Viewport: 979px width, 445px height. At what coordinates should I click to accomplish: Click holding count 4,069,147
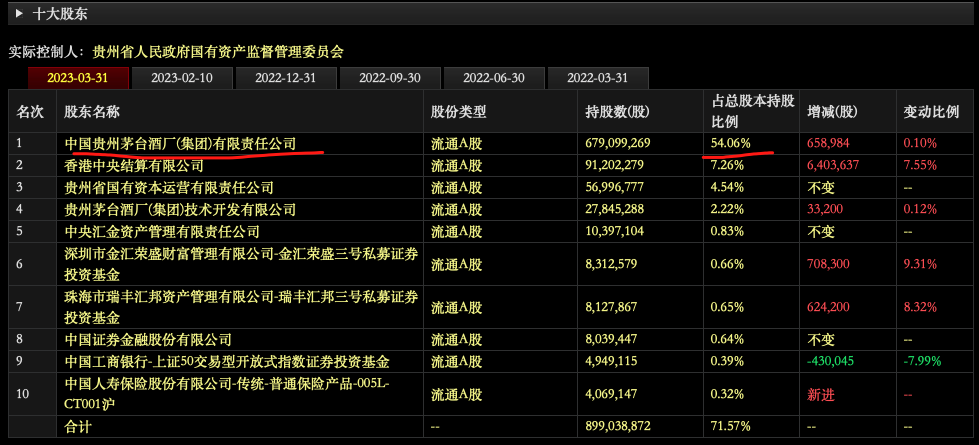coord(611,394)
